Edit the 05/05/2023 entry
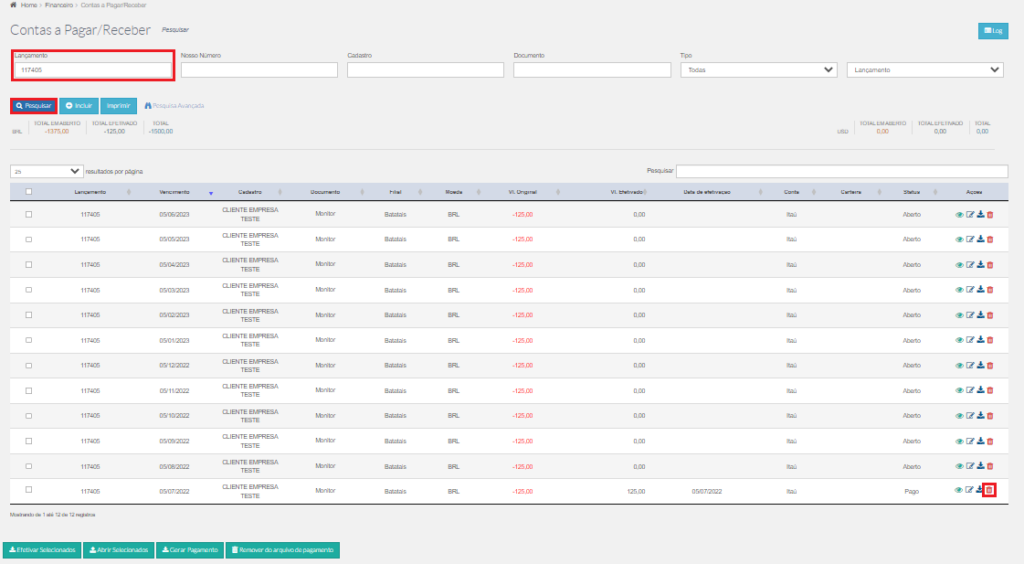The height and width of the screenshot is (564, 1024). (970, 240)
